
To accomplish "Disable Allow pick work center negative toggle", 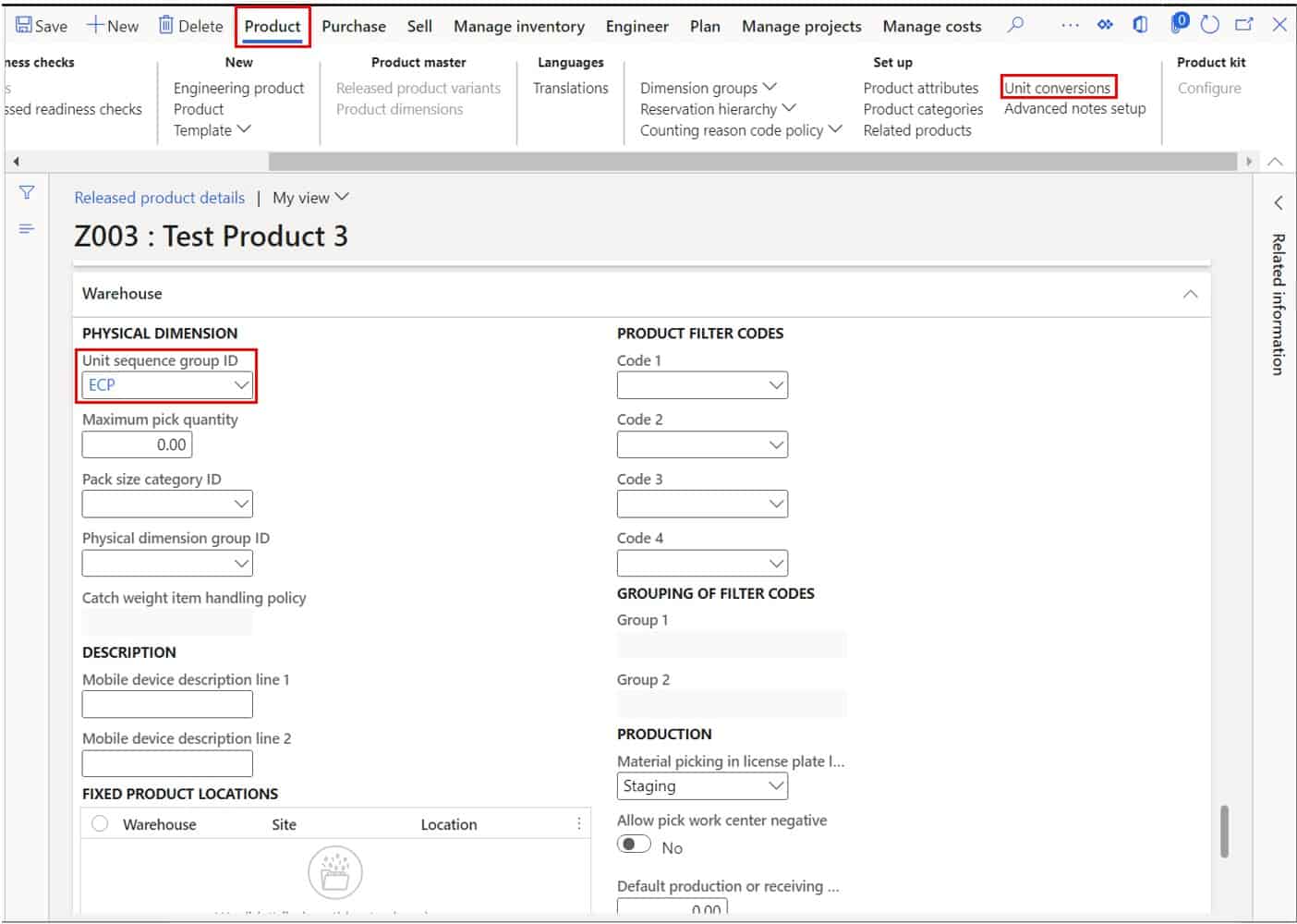I will [634, 843].
